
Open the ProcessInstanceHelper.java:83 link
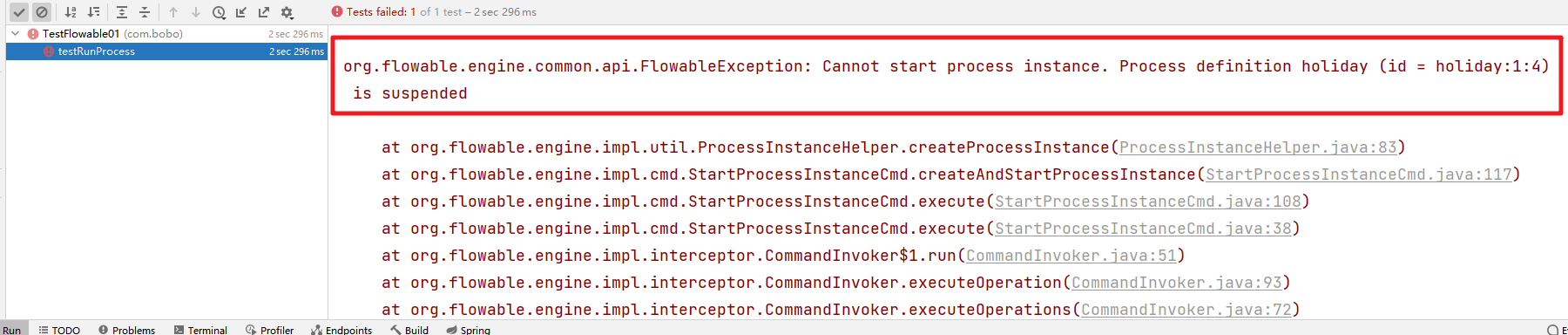click(1258, 147)
